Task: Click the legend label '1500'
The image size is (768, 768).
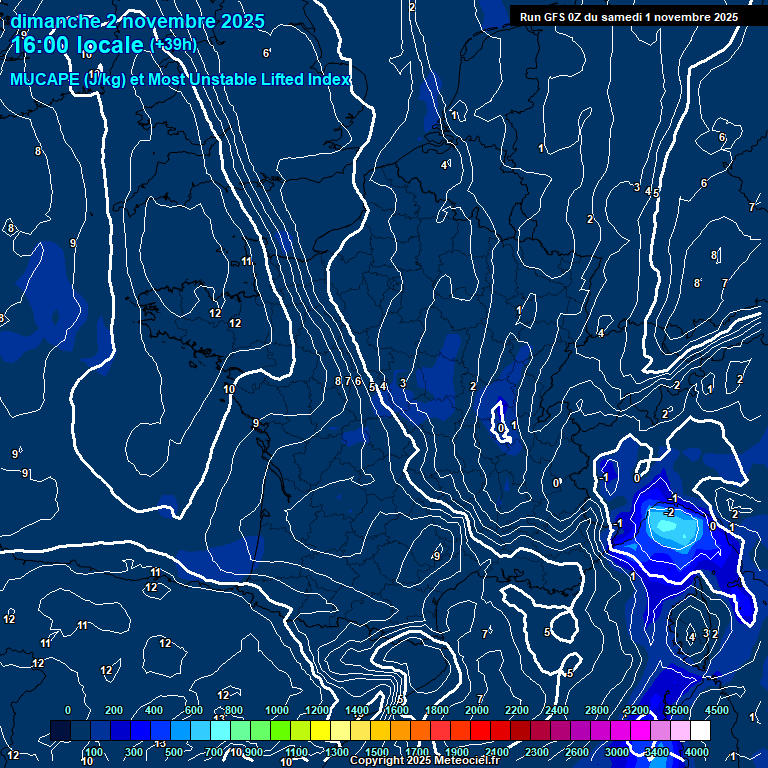Action: [x=377, y=752]
